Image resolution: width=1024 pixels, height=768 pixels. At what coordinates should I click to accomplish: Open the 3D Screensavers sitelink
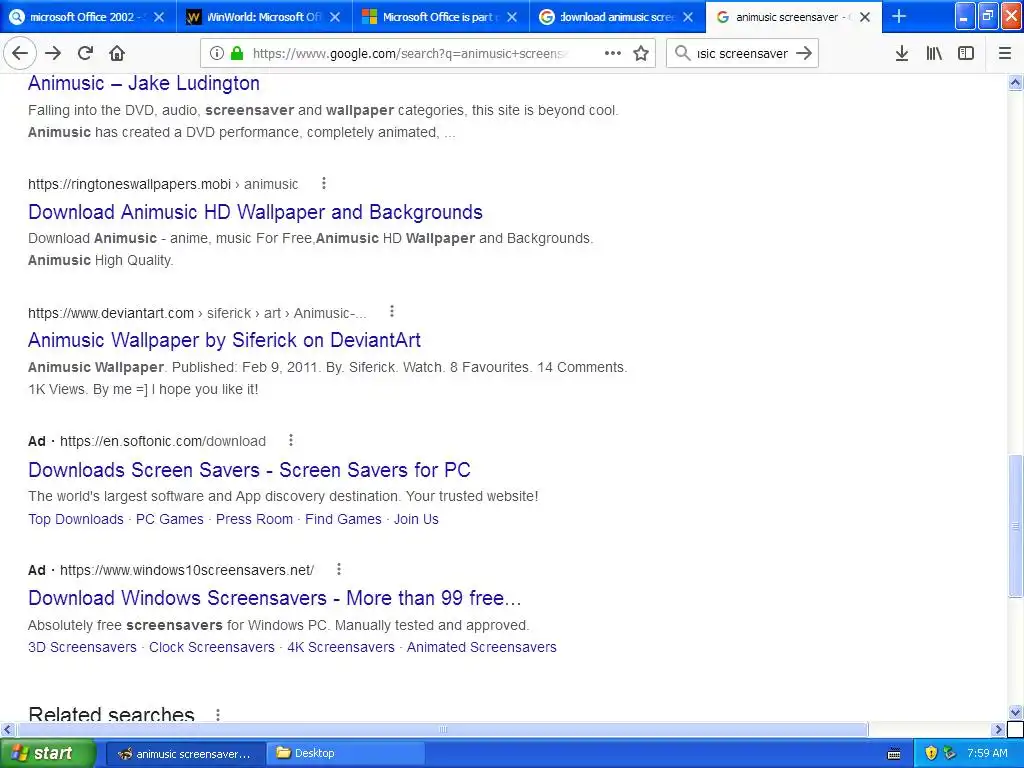tap(82, 647)
